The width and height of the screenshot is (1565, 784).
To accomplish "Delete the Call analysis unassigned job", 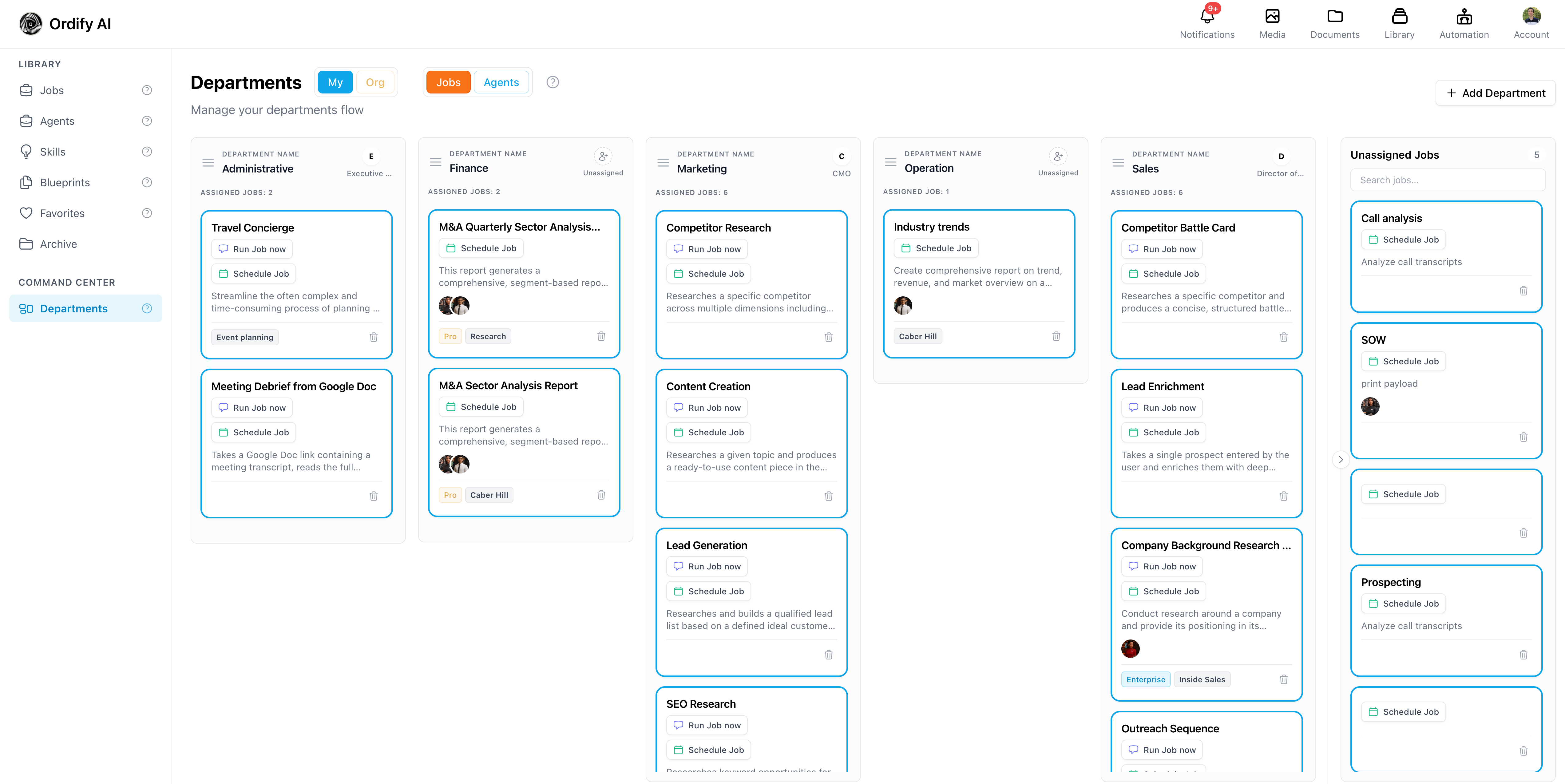I will point(1524,291).
